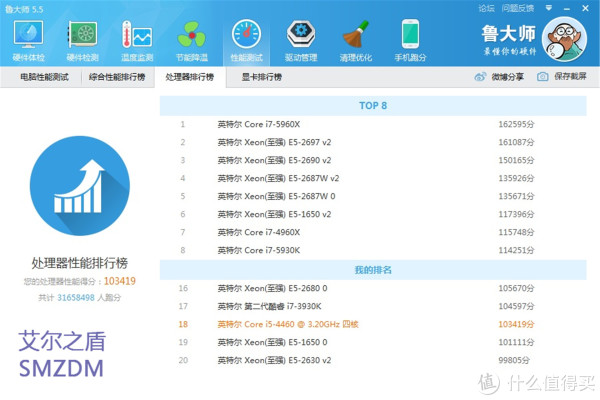Click the 117396分 score

[516, 214]
